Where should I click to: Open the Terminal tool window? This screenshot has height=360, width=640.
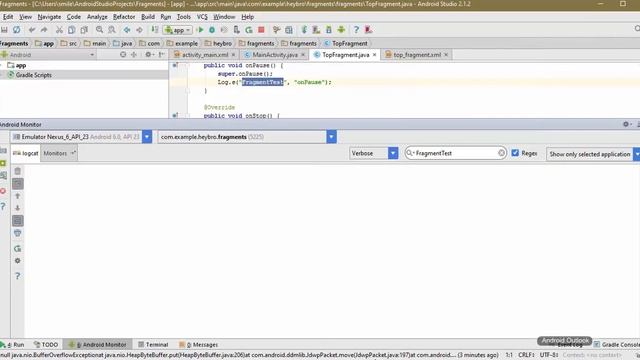point(153,344)
